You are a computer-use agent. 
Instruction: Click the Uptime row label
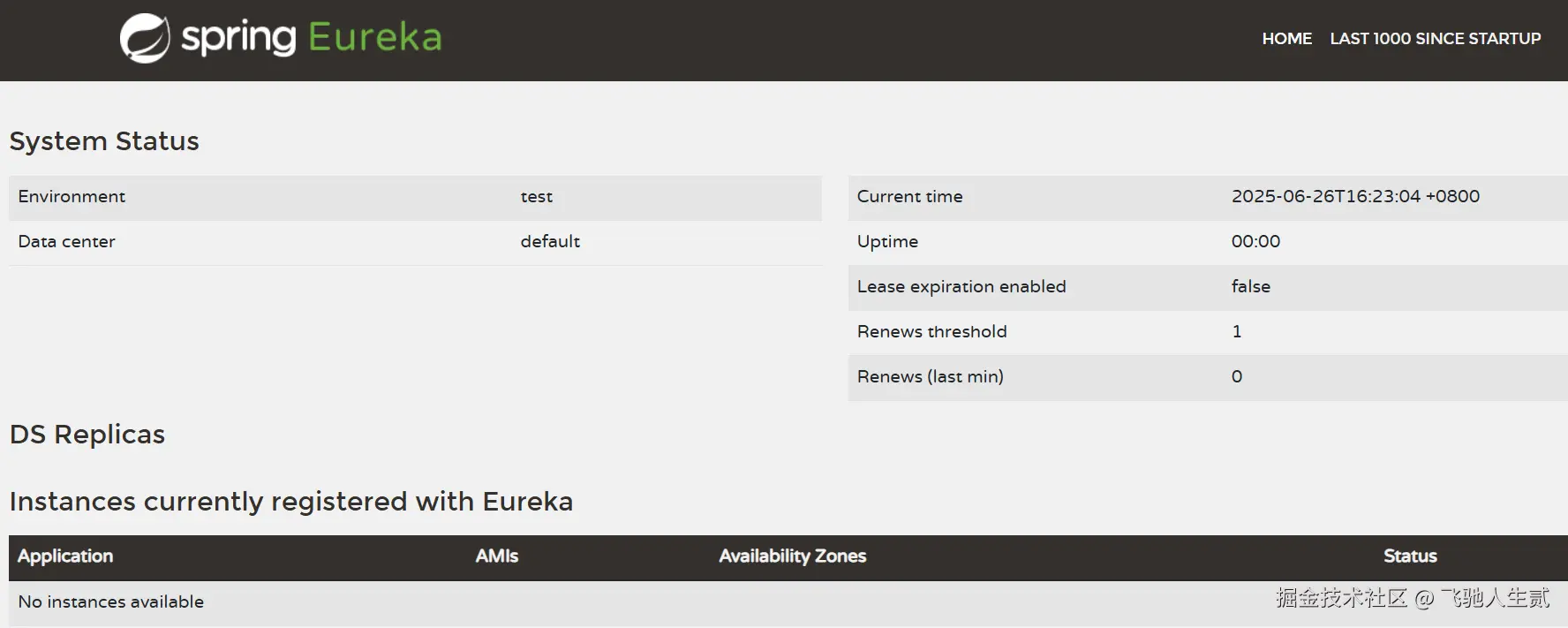tap(887, 242)
